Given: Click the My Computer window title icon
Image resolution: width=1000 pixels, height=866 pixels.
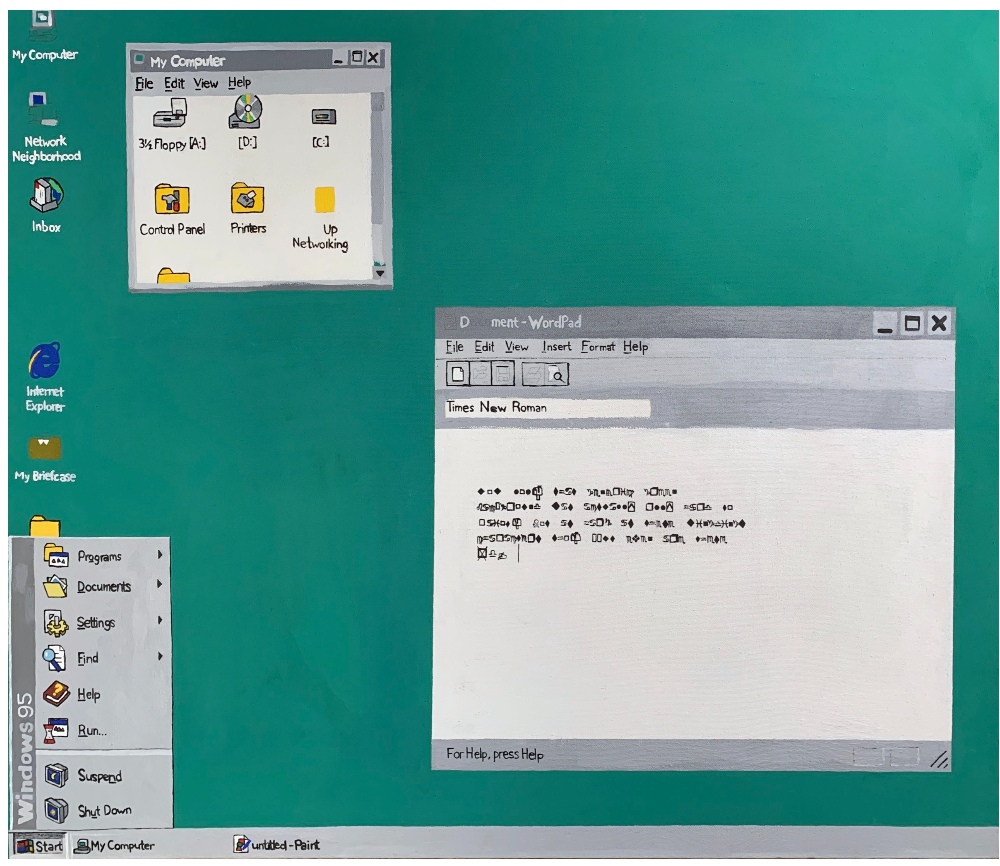Looking at the screenshot, I should (x=138, y=60).
